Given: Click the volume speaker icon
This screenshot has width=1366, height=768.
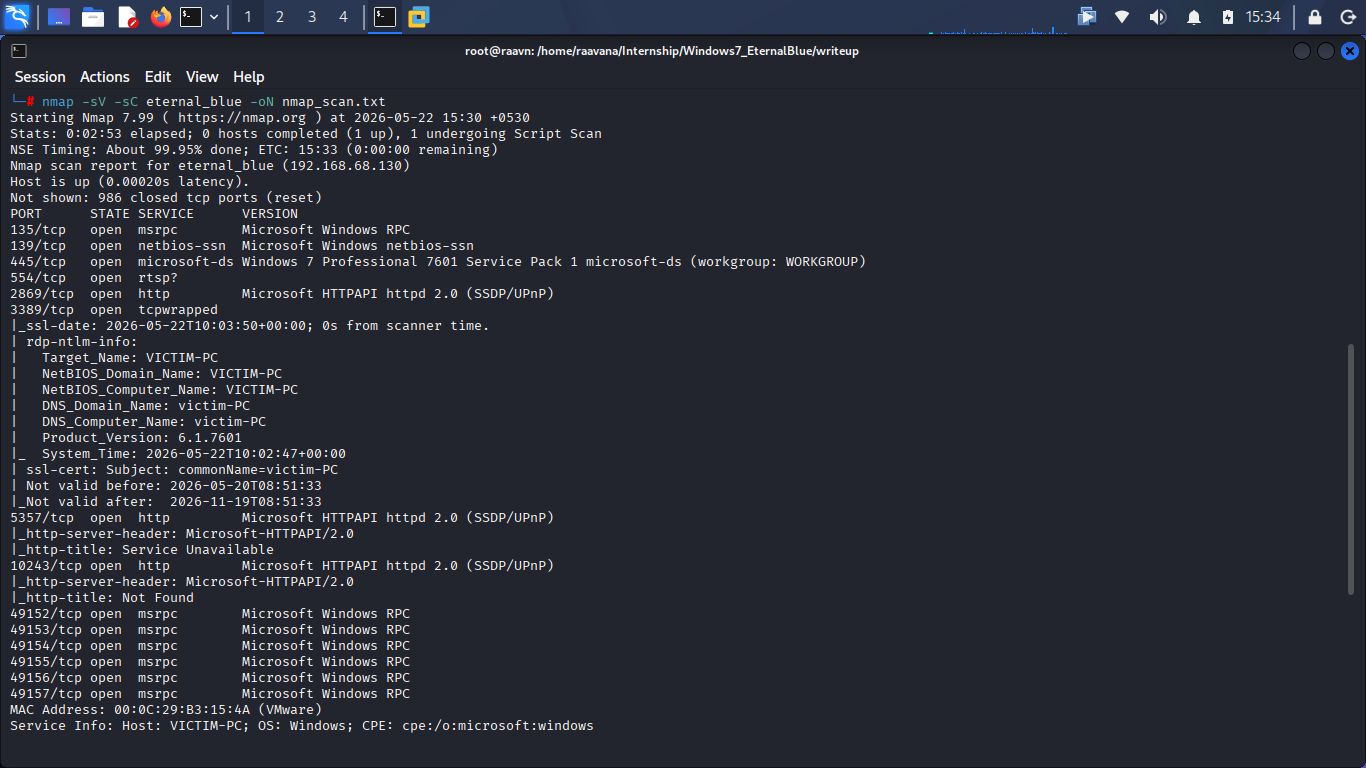Looking at the screenshot, I should 1158,17.
